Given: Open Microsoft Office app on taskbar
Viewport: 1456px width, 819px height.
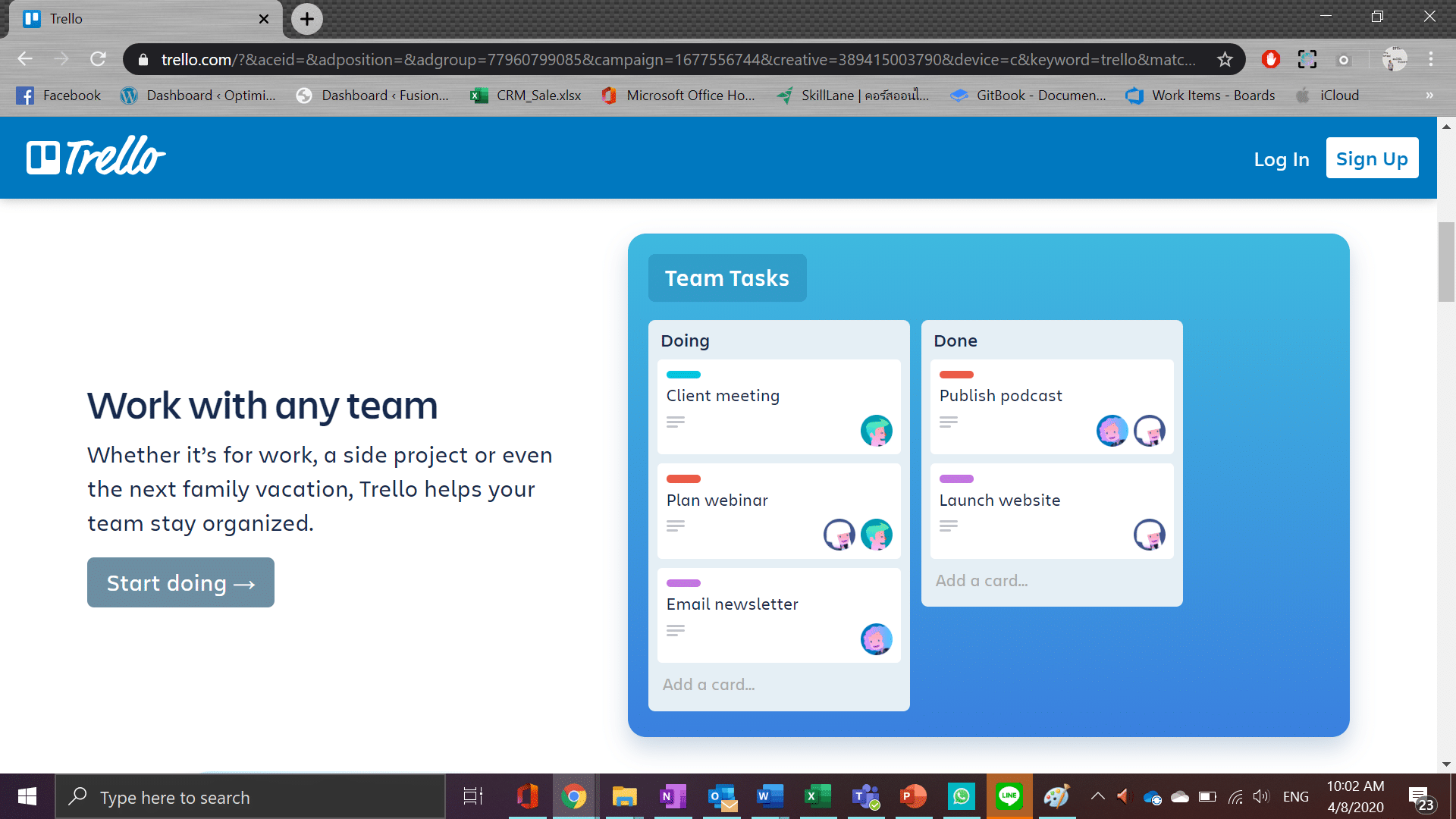Looking at the screenshot, I should (x=527, y=796).
